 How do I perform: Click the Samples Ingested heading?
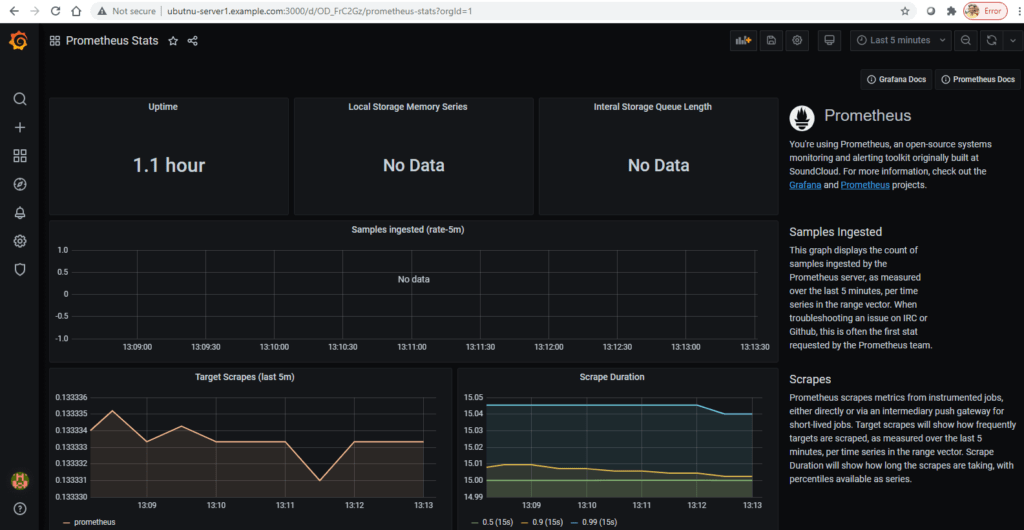tap(835, 232)
